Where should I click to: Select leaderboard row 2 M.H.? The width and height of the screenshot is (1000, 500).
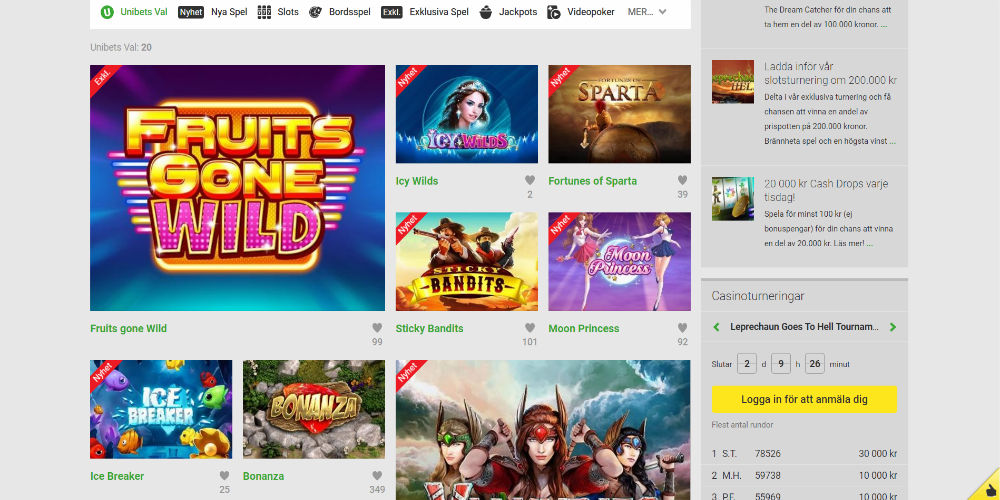point(804,476)
